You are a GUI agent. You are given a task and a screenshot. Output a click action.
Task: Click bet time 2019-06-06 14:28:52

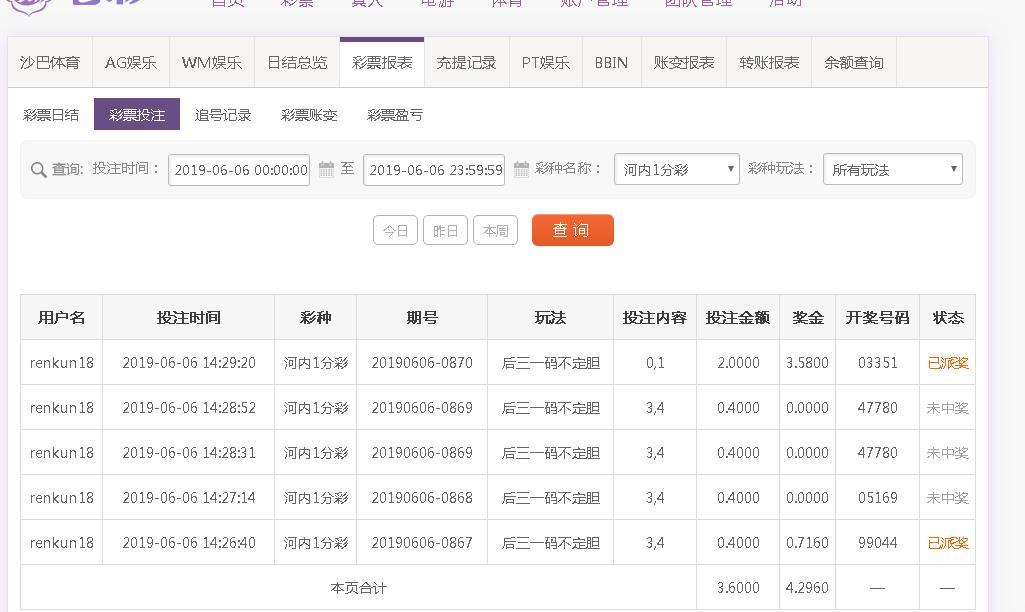(189, 408)
